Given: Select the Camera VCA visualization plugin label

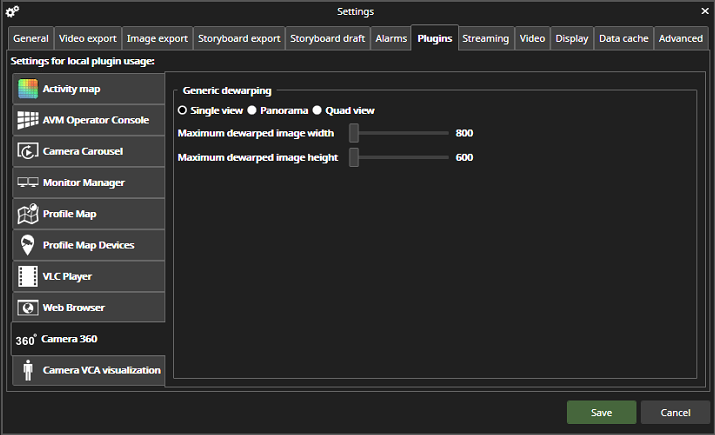Looking at the screenshot, I should click(x=102, y=370).
